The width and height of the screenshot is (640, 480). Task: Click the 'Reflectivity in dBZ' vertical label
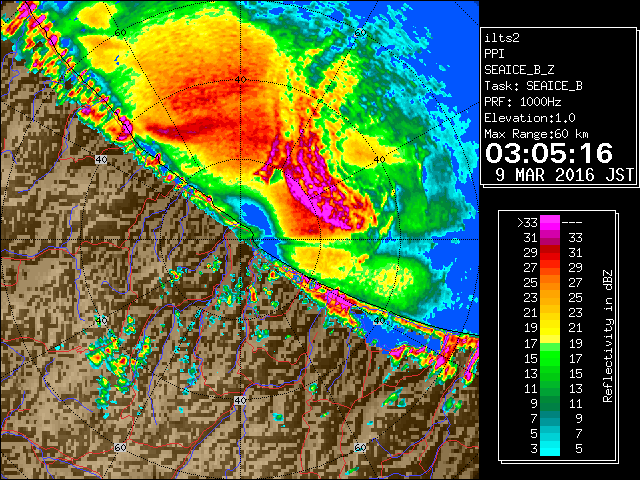click(607, 336)
